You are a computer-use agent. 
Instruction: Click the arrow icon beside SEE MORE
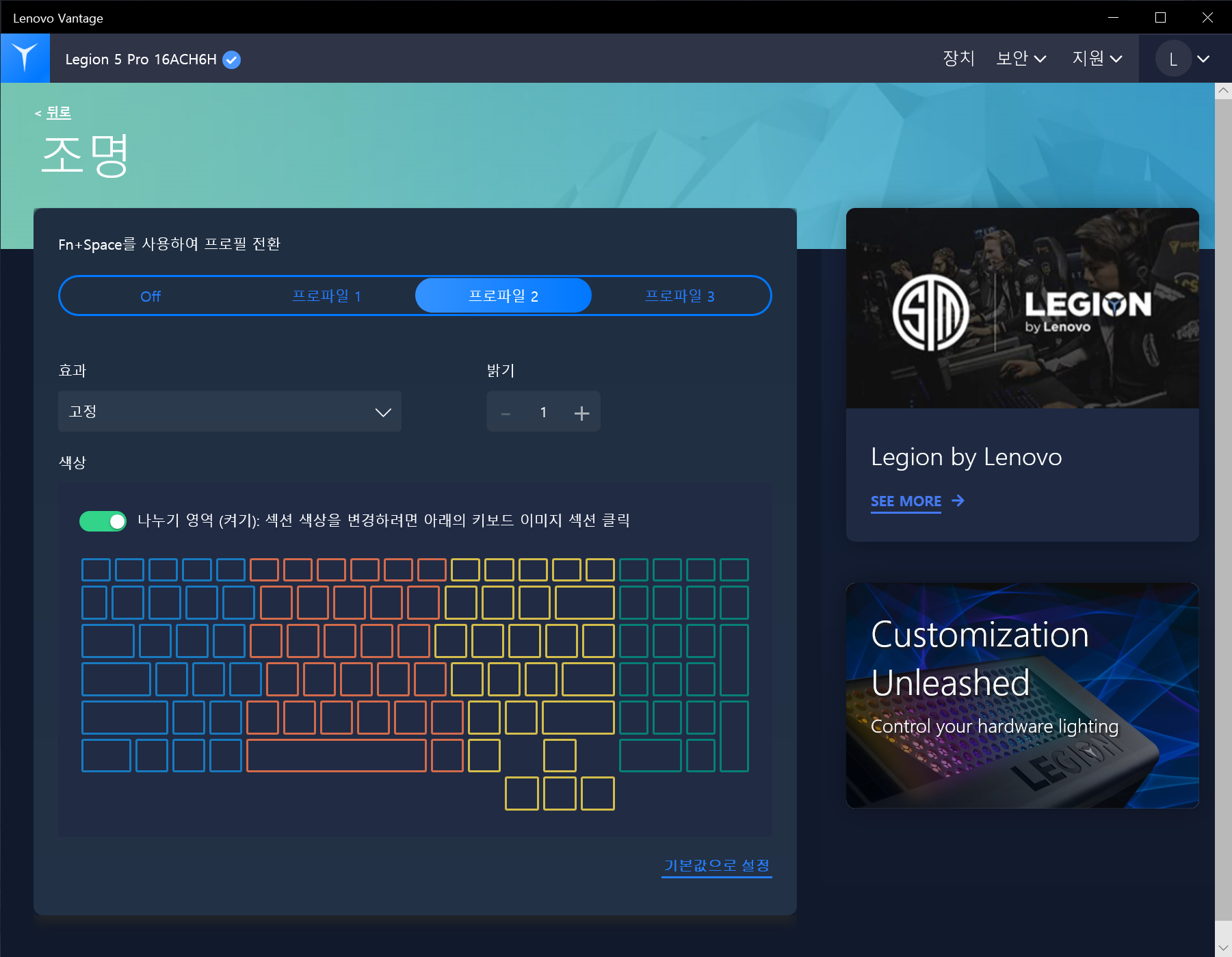click(958, 501)
